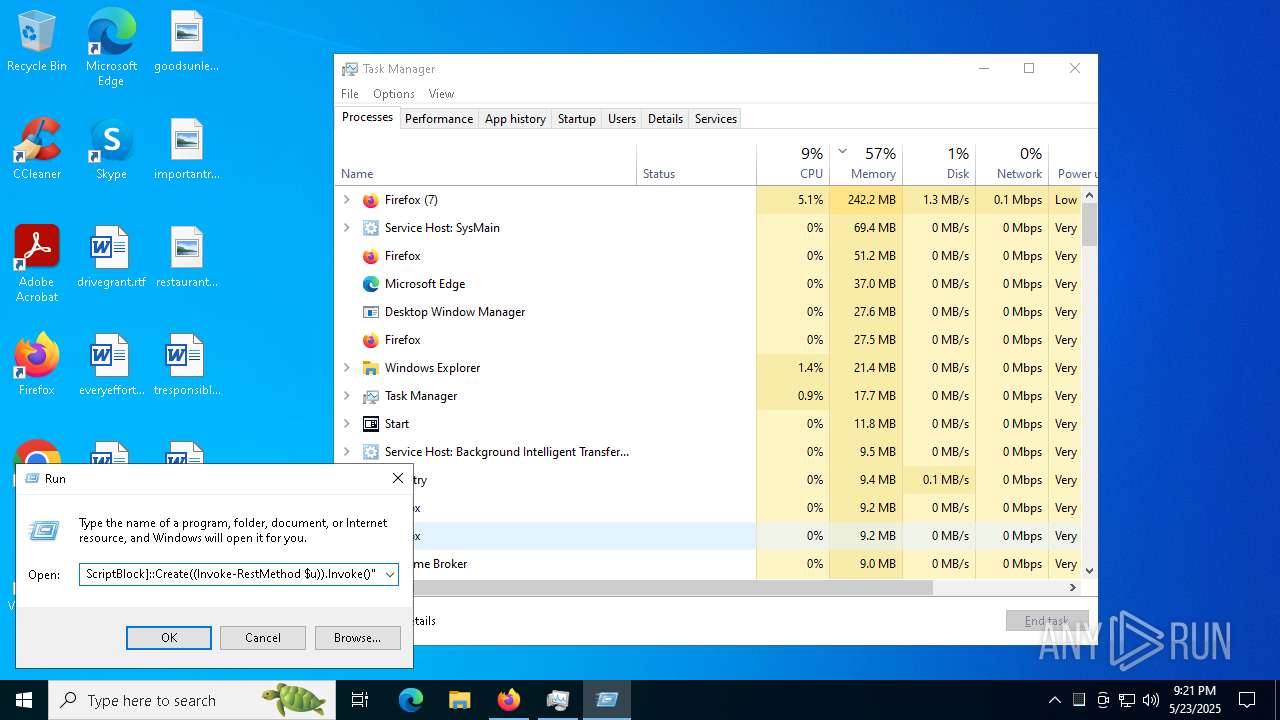Select everyeffort... Word document icon
The height and width of the screenshot is (720, 1280).
coord(111,365)
